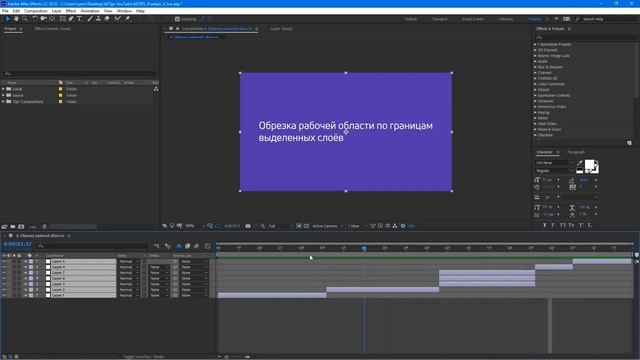Click the interpret footage icon in Project panel
640x360 pixels.
click(x=4, y=227)
